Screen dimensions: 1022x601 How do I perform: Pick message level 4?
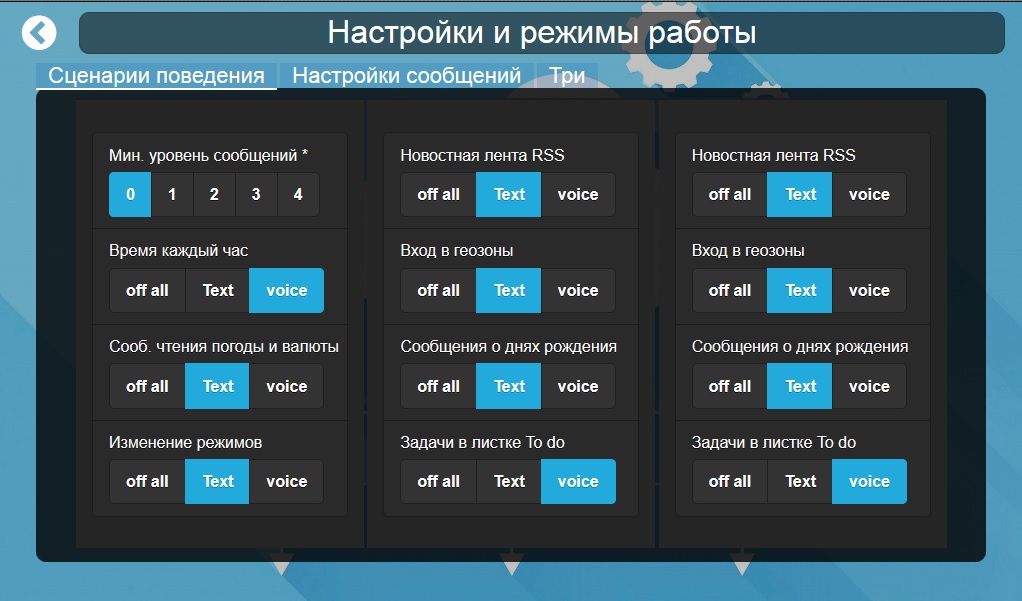(x=298, y=194)
